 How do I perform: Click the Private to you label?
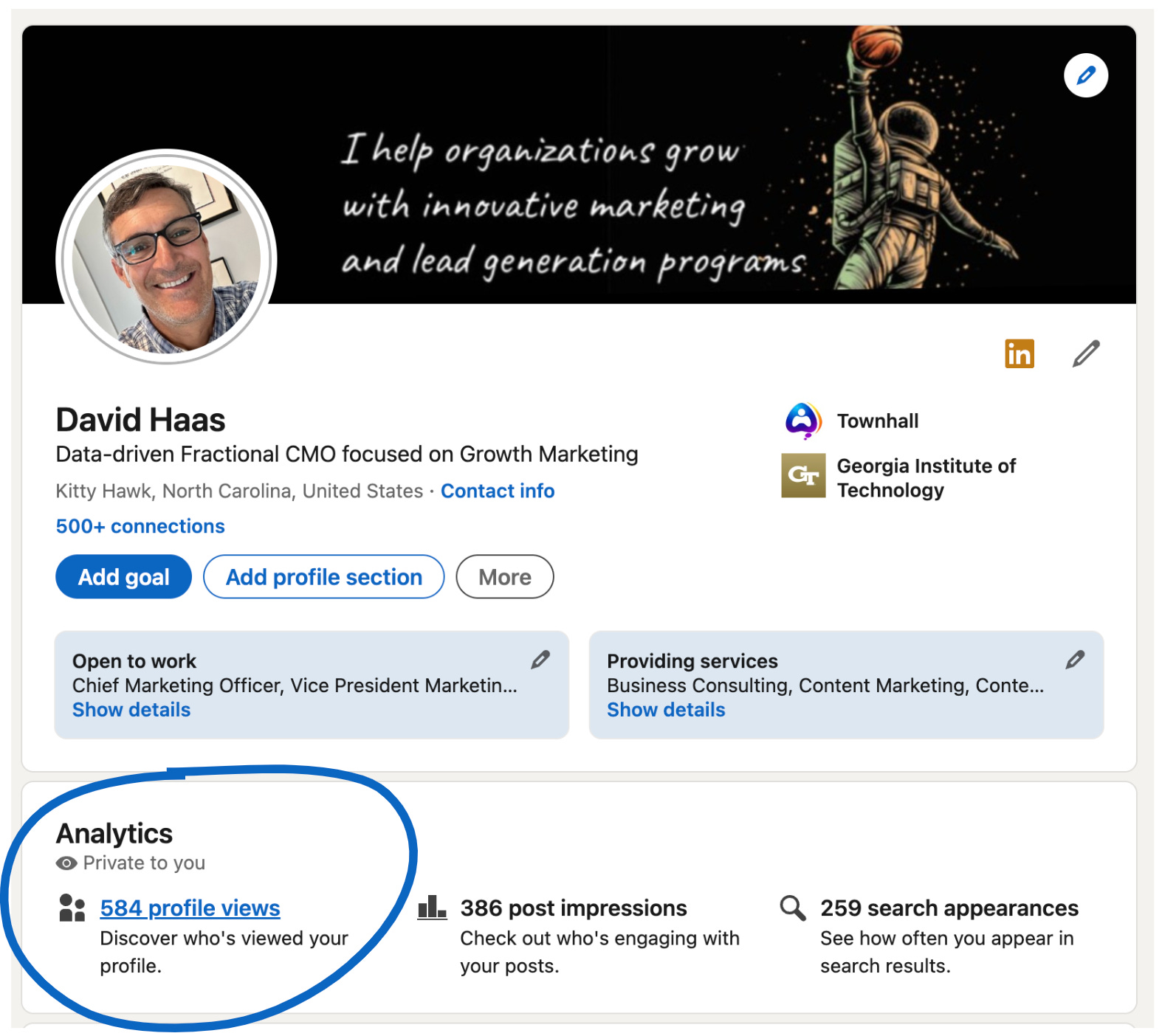(144, 863)
